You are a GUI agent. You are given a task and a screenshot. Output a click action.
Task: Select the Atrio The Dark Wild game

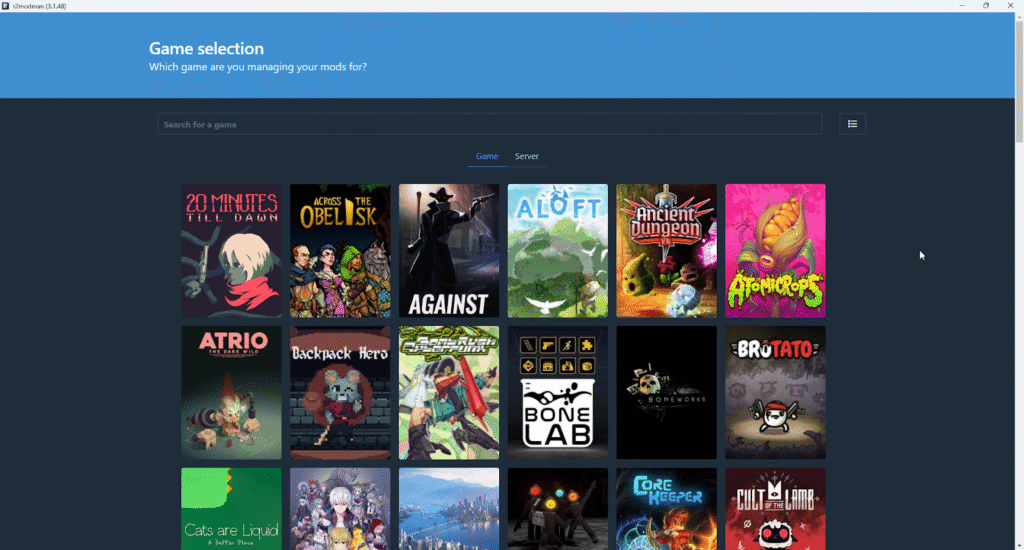pos(231,393)
